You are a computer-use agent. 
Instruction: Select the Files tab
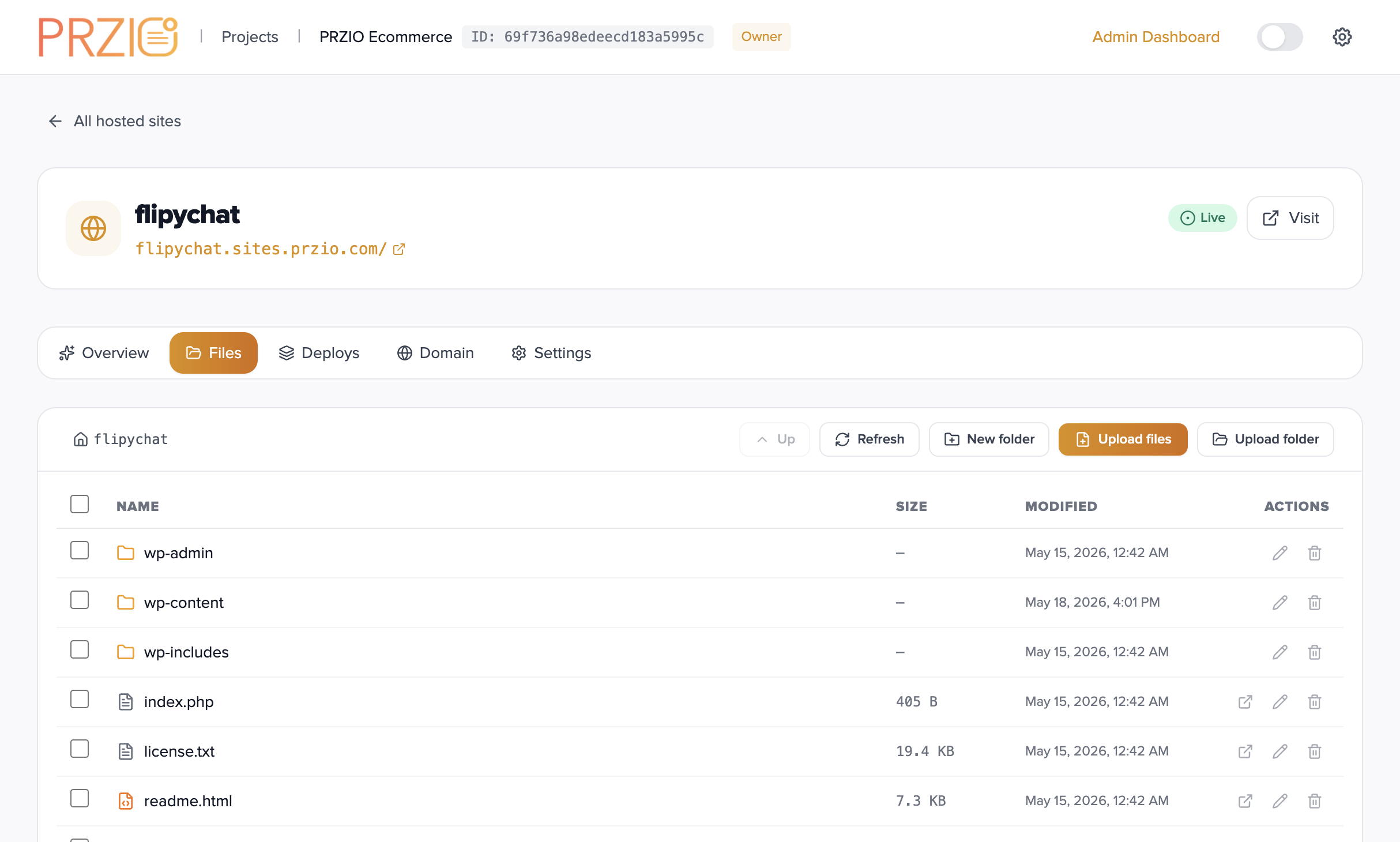pyautogui.click(x=213, y=353)
